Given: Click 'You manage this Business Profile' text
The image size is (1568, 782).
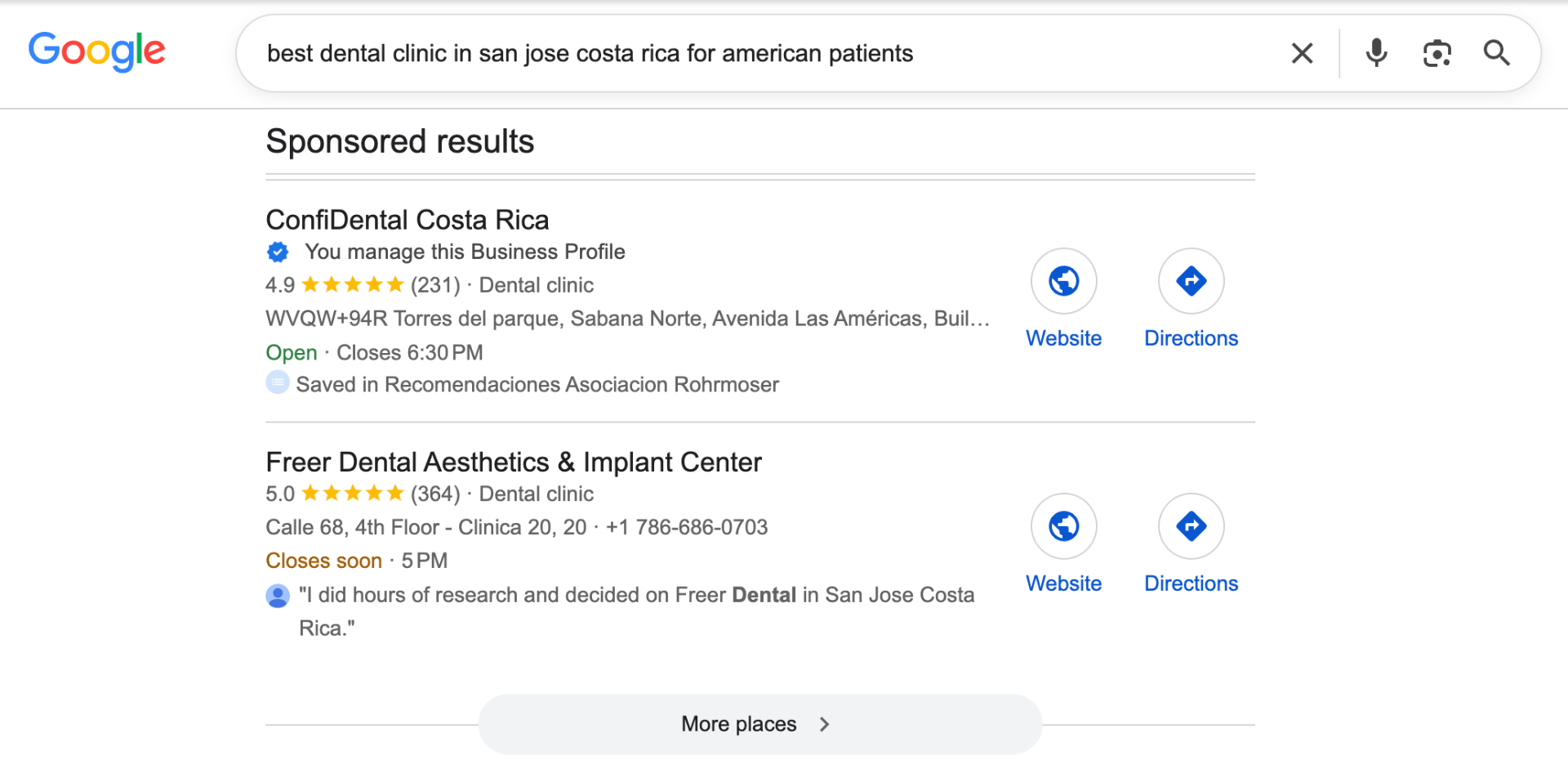Looking at the screenshot, I should 465,252.
